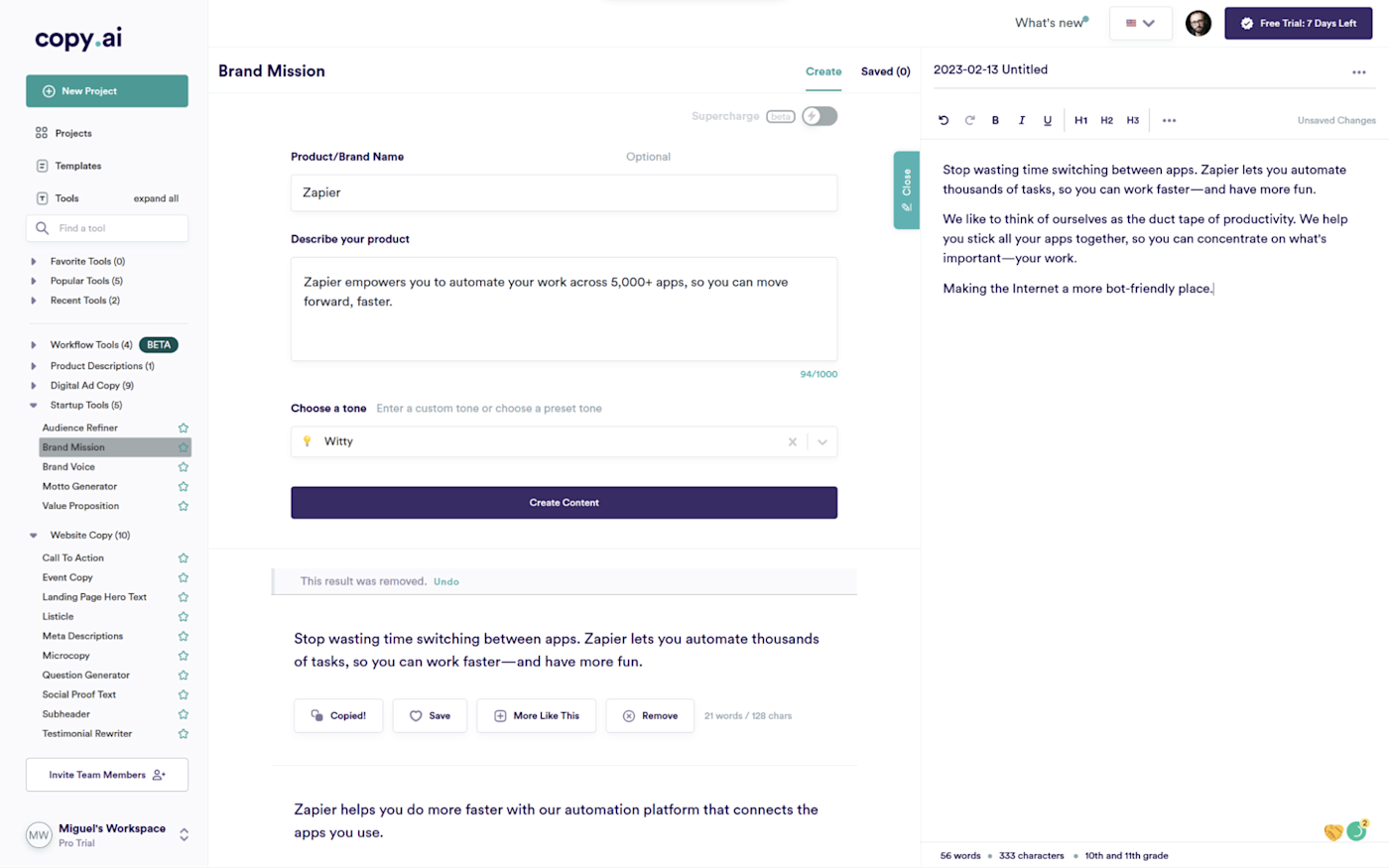Apply H1 heading style
This screenshot has height=868, width=1389.
1080,120
